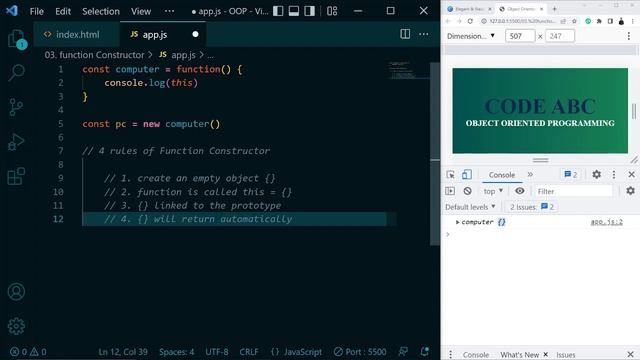Click the width field showing 507

(x=520, y=36)
